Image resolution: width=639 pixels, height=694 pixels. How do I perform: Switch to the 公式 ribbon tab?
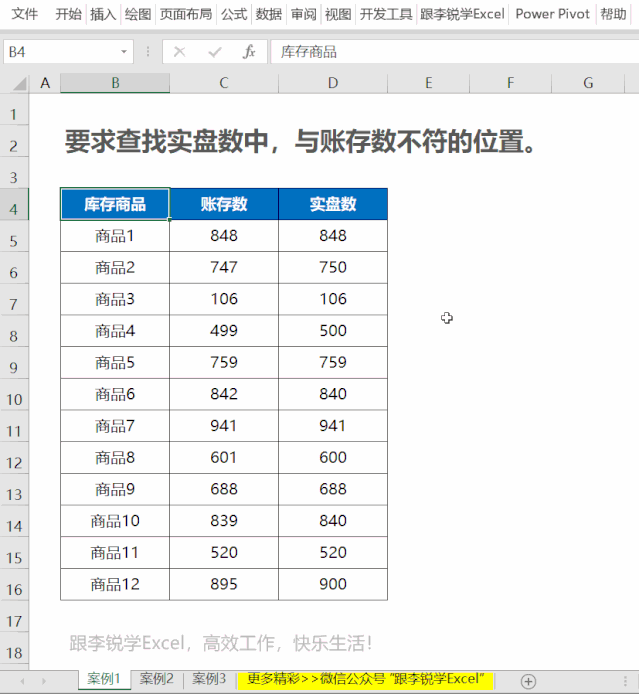[234, 14]
